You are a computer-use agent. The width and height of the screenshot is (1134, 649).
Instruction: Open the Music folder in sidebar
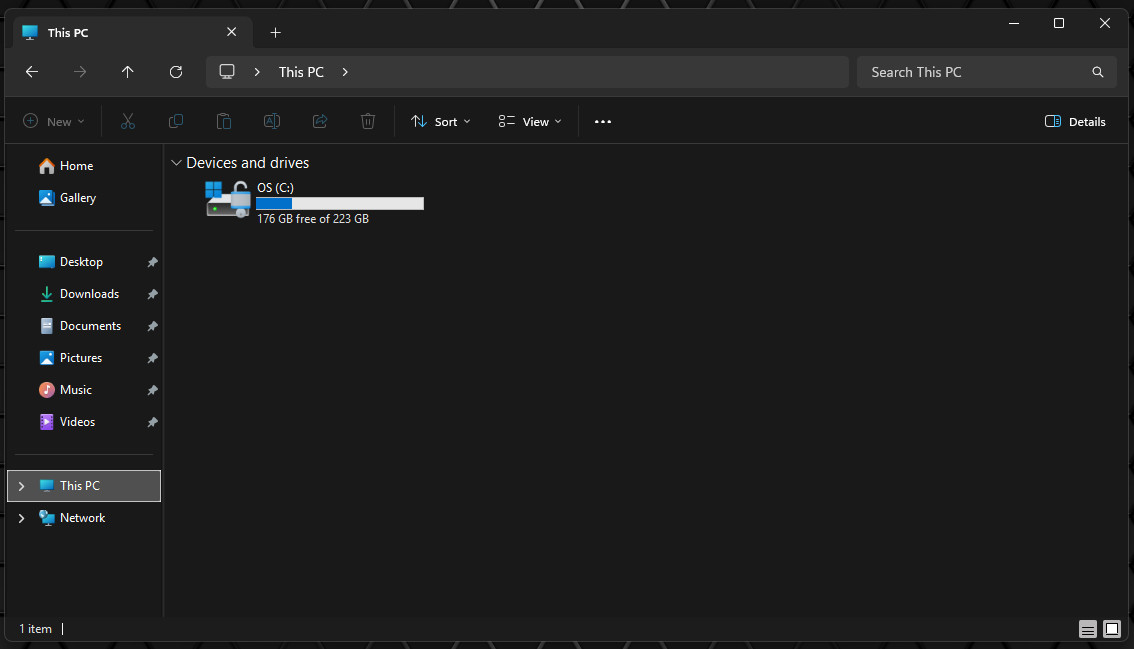point(76,390)
